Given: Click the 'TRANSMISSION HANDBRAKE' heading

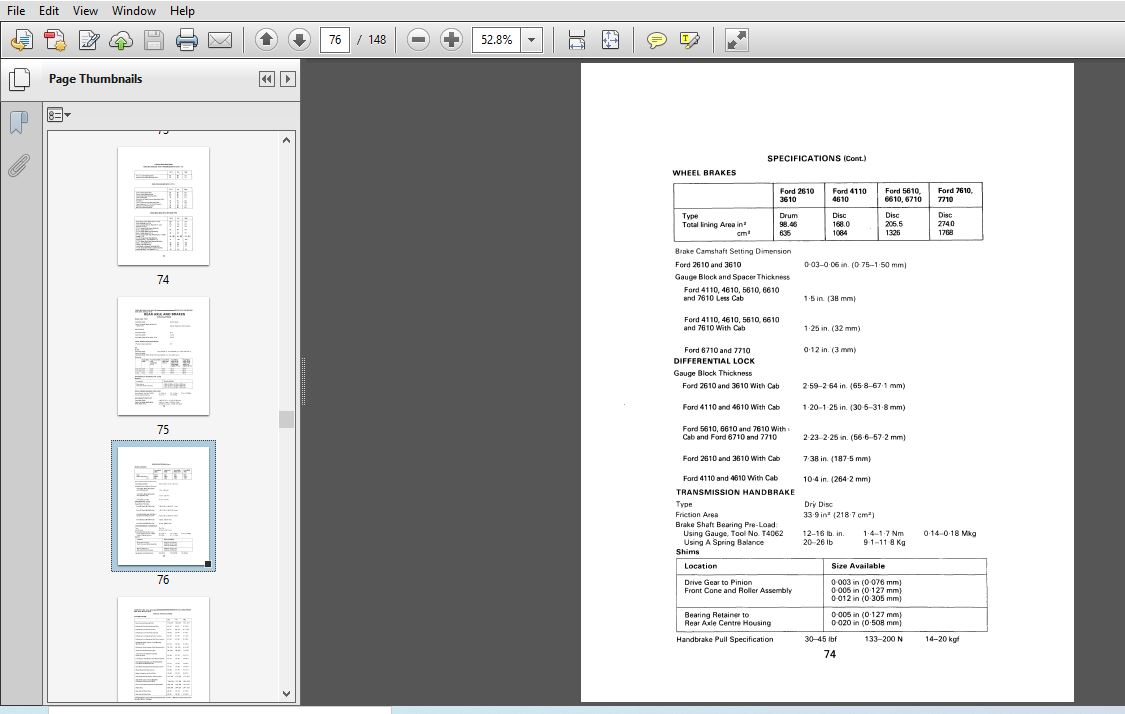Looking at the screenshot, I should tap(735, 492).
